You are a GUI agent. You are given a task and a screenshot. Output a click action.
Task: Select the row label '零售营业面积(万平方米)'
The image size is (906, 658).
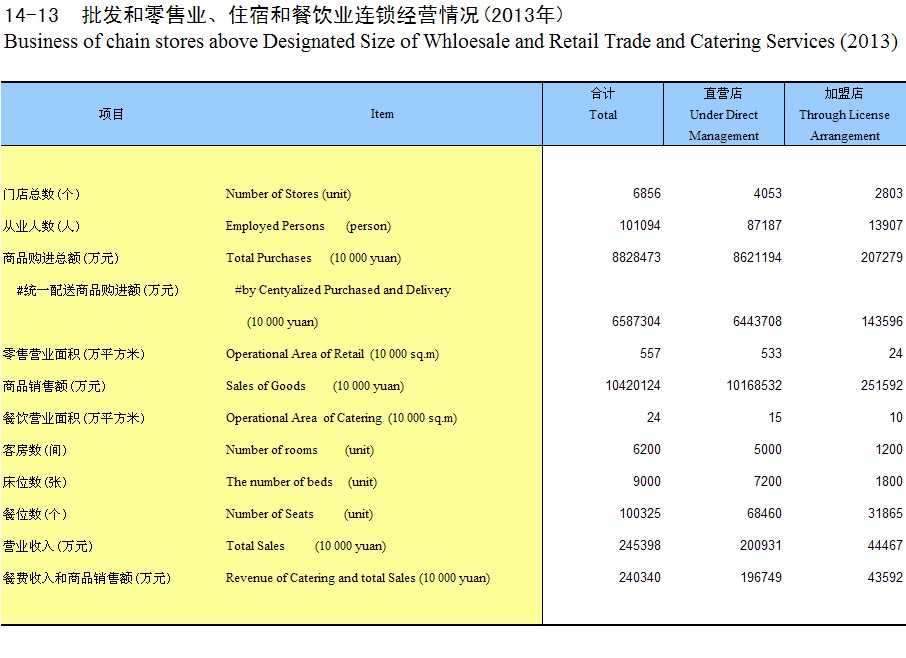pos(73,354)
